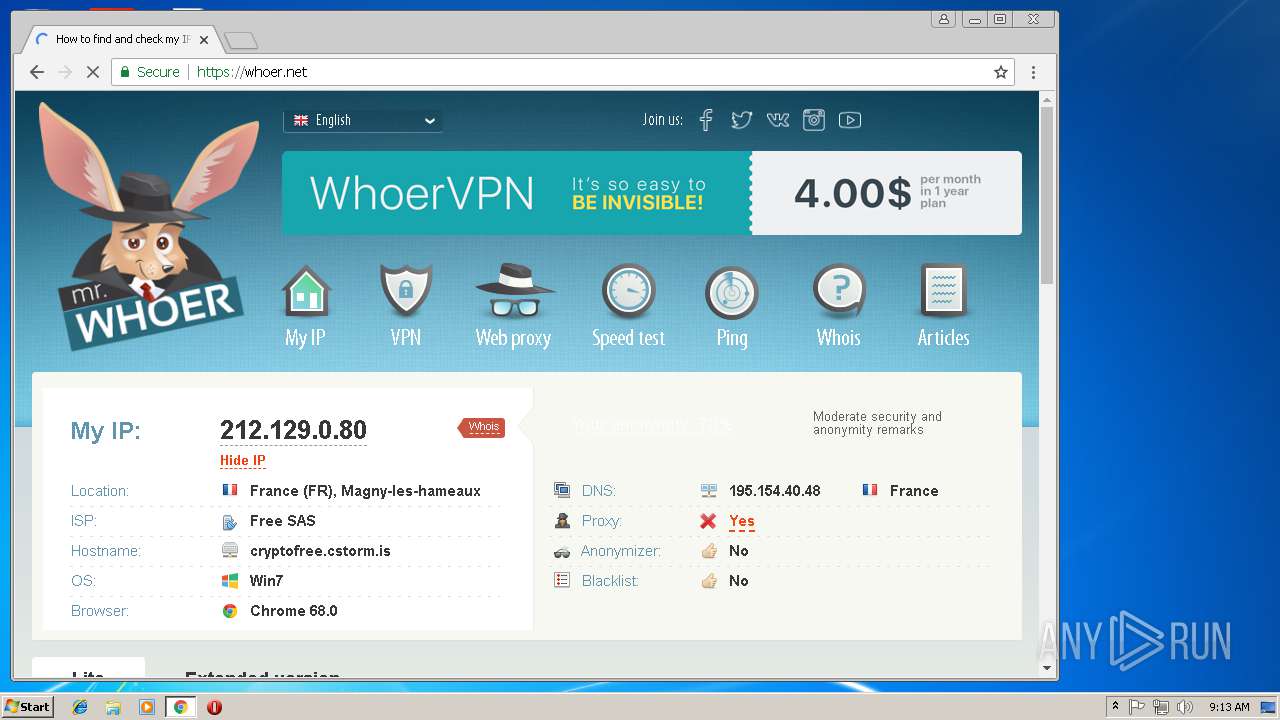Stop loading the page
The height and width of the screenshot is (720, 1280).
coord(92,72)
